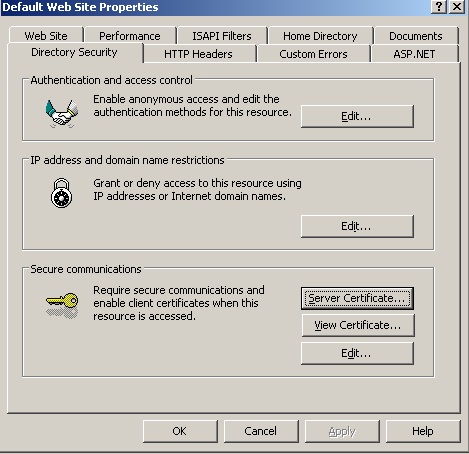Edit IP address and domain restrictions
The height and width of the screenshot is (454, 469).
pos(357,226)
